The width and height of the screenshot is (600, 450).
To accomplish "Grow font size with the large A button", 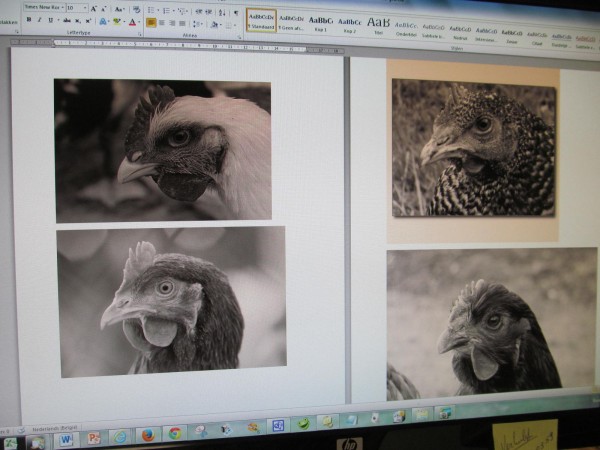I will (x=93, y=8).
